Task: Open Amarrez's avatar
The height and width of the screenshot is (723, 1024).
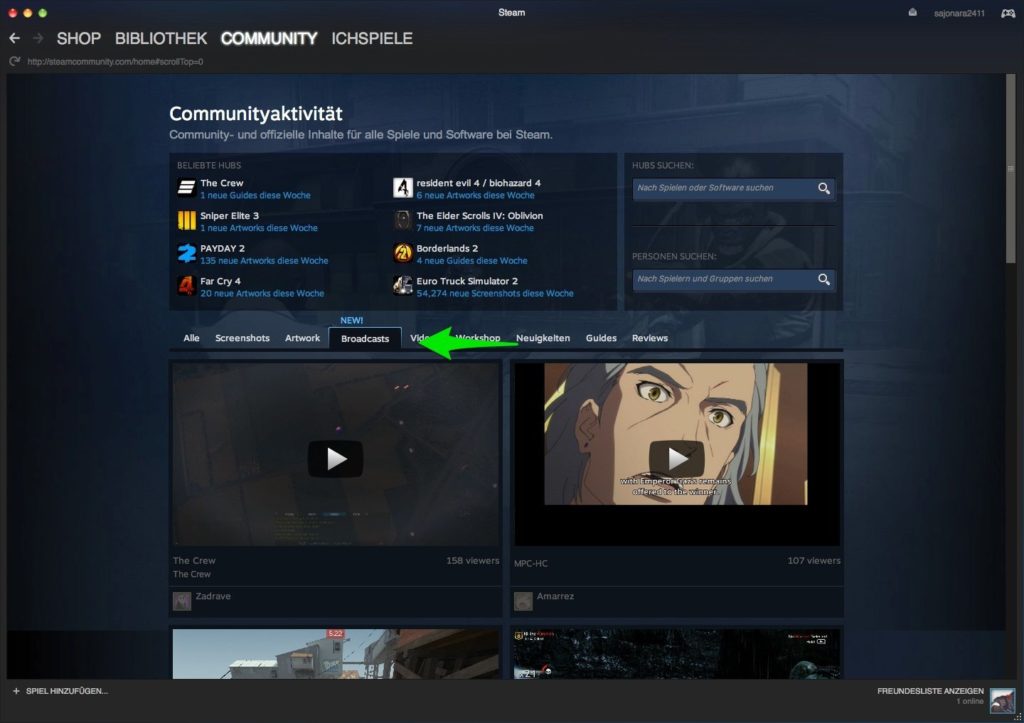Action: click(x=523, y=601)
